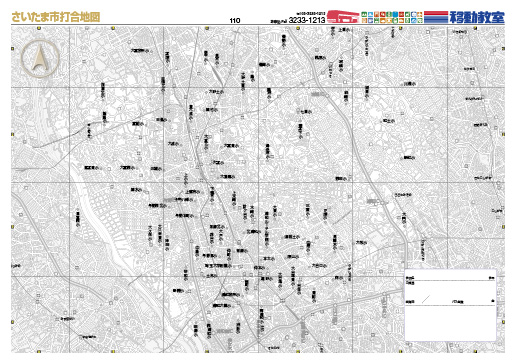516x364 pixels.
Task: Click the last icon in grid's bottom row
Action: [x=420, y=20]
